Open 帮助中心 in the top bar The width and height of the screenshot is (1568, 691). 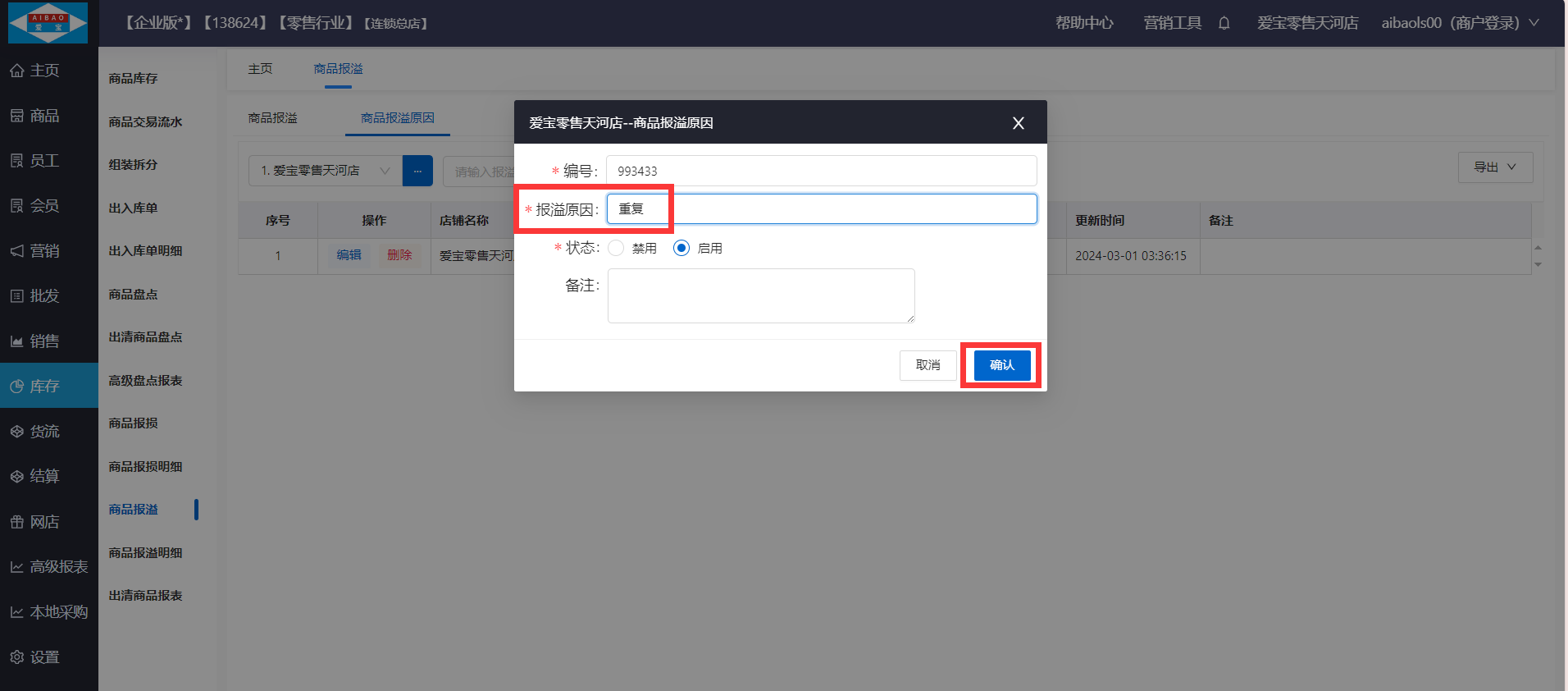coord(1084,23)
